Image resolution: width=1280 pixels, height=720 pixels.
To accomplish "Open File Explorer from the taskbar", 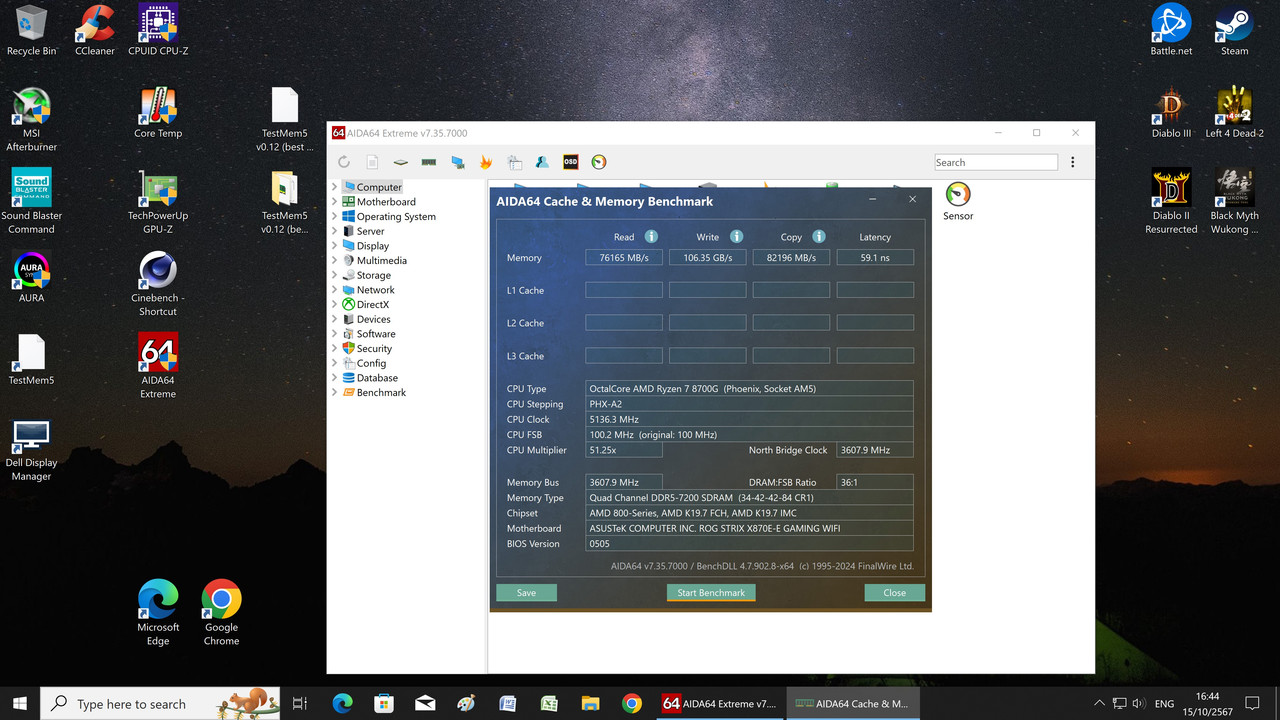I will [x=590, y=703].
